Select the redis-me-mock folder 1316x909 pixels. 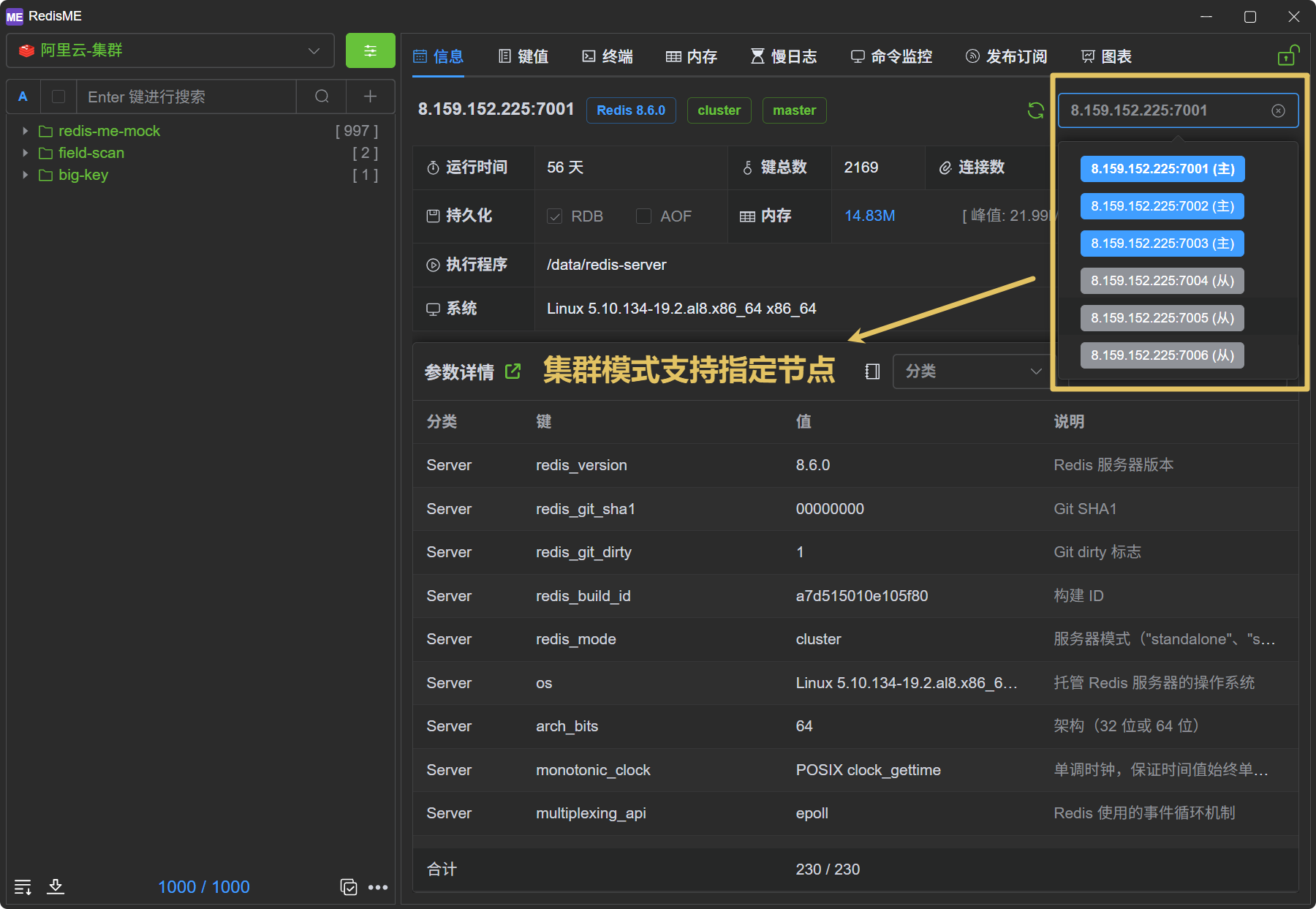tap(109, 131)
